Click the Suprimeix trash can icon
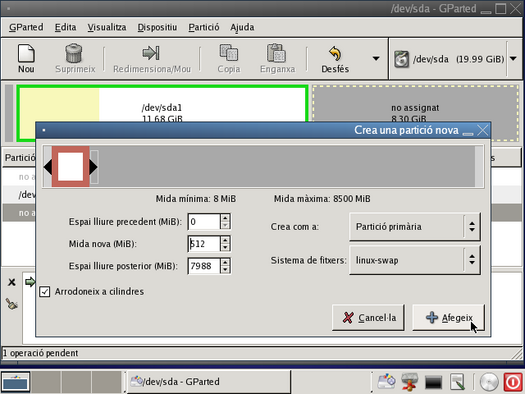525x394 pixels. click(x=74, y=53)
